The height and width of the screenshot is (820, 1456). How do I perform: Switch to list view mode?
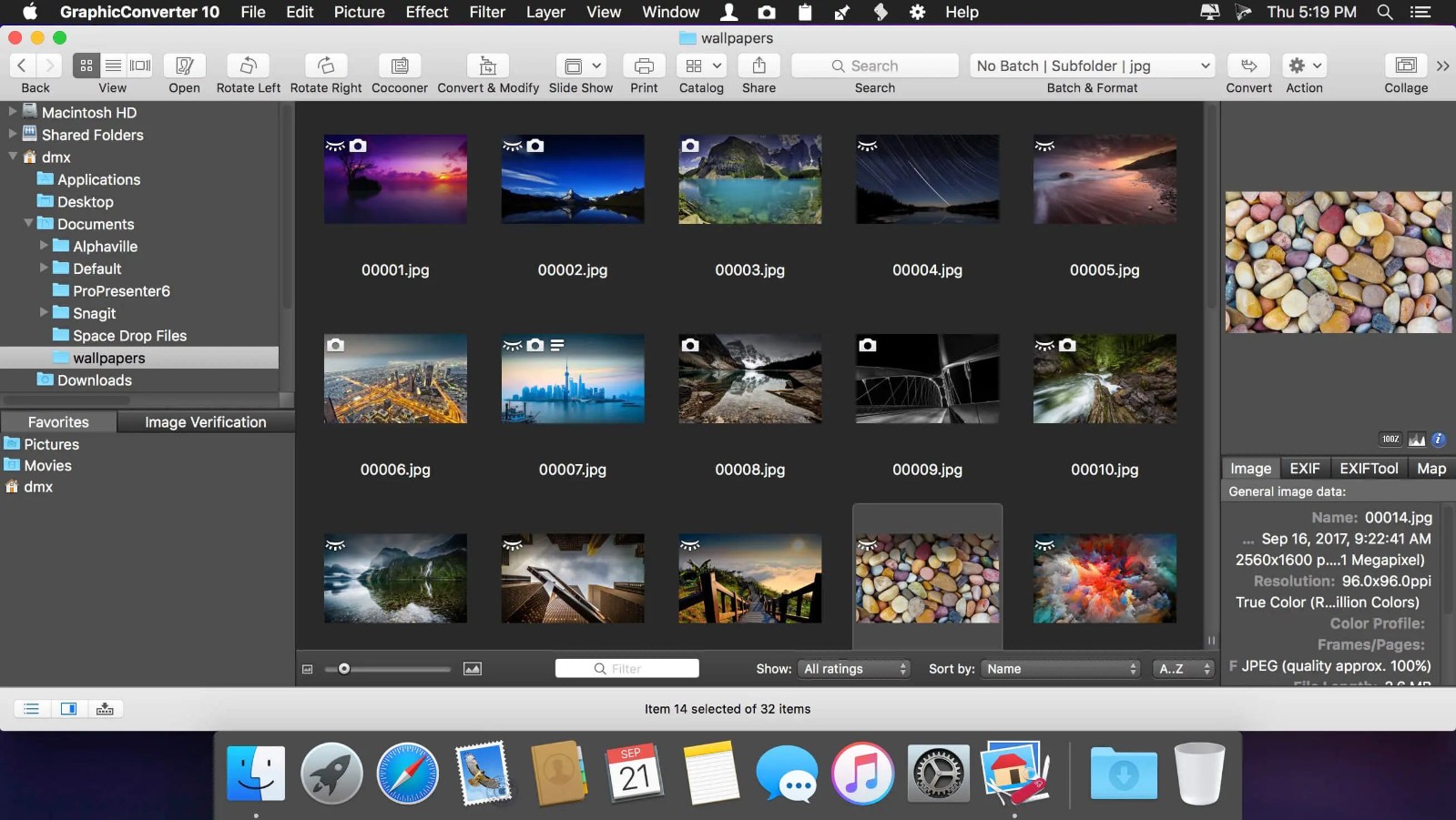(x=113, y=66)
